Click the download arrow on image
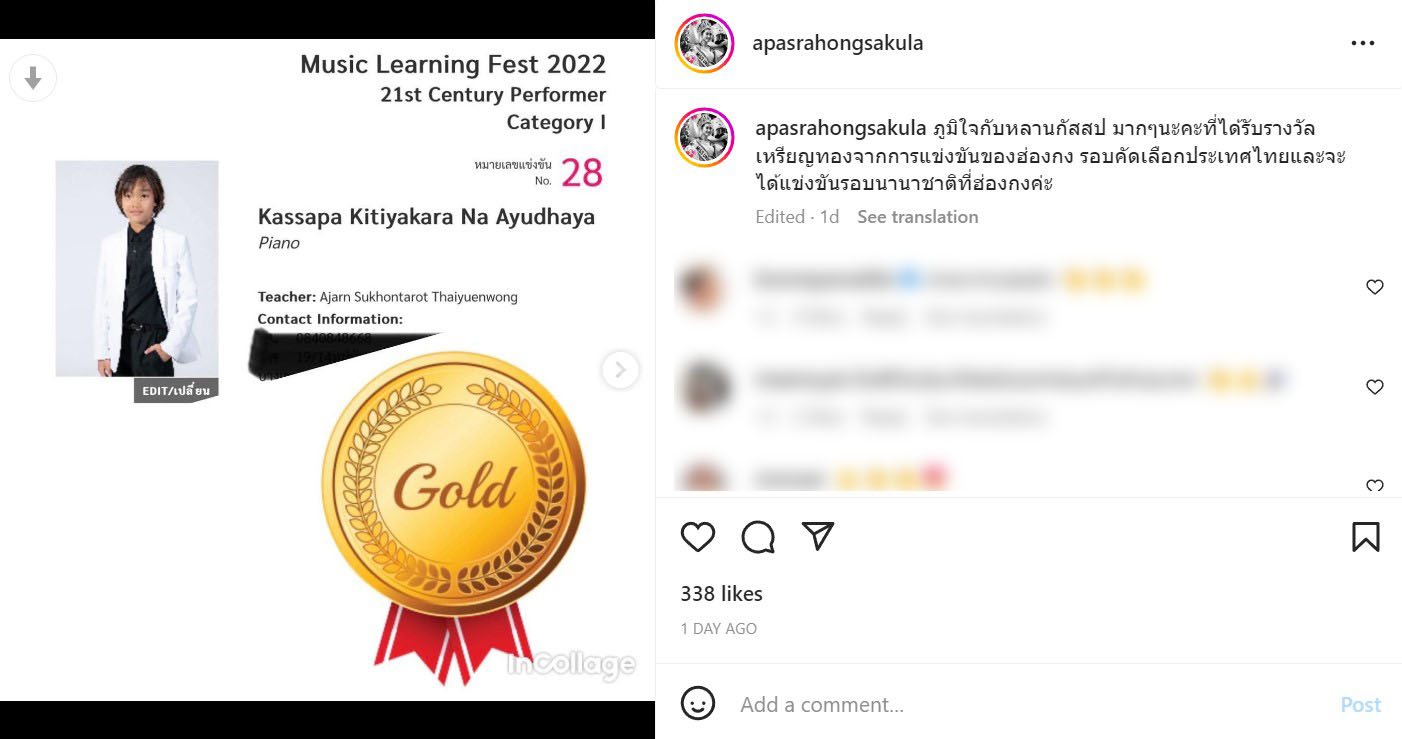 click(33, 78)
